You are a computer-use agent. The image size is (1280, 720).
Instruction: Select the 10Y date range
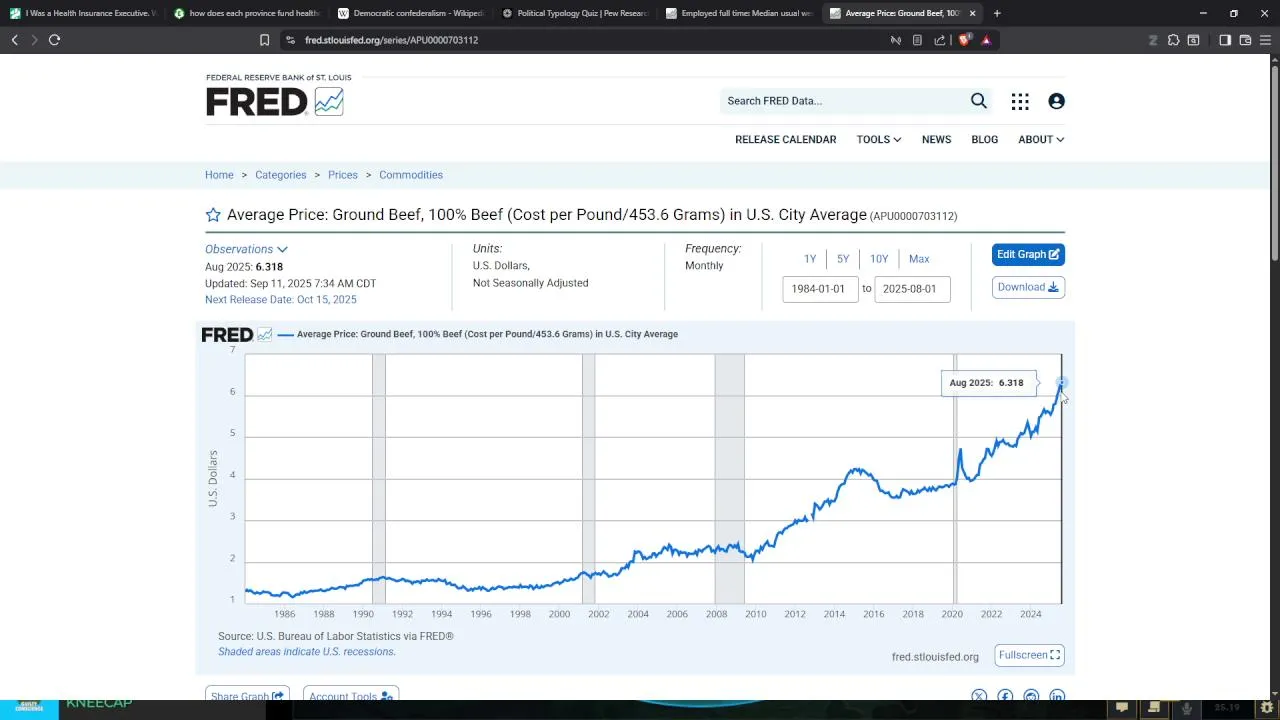click(879, 259)
